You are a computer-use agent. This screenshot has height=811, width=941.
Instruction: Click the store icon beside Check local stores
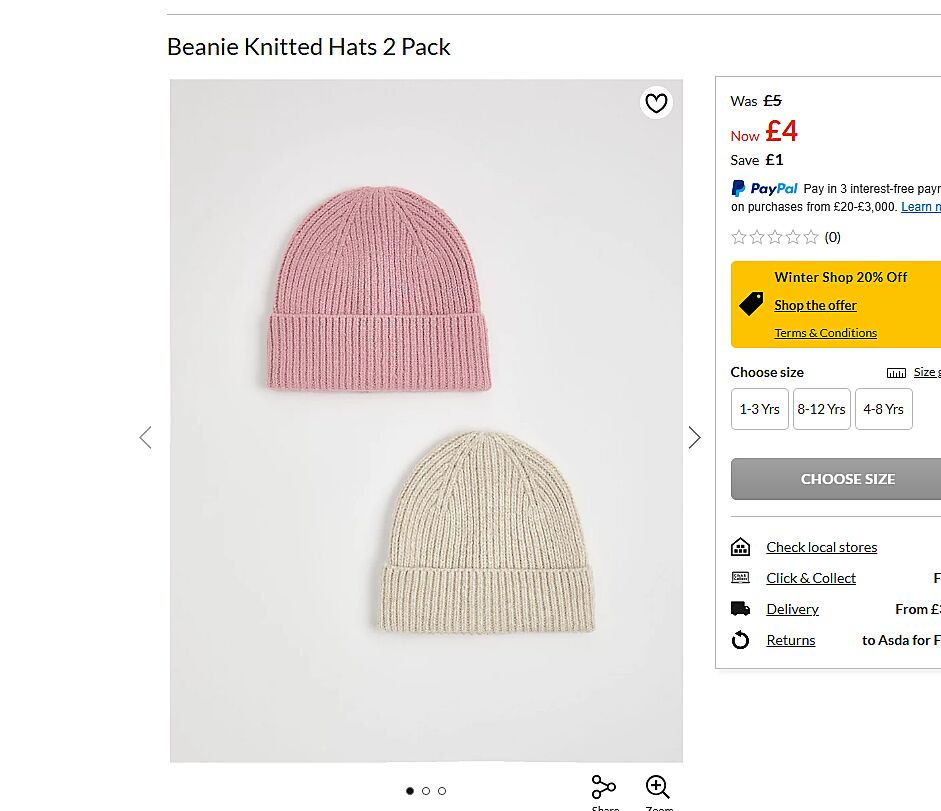point(740,547)
